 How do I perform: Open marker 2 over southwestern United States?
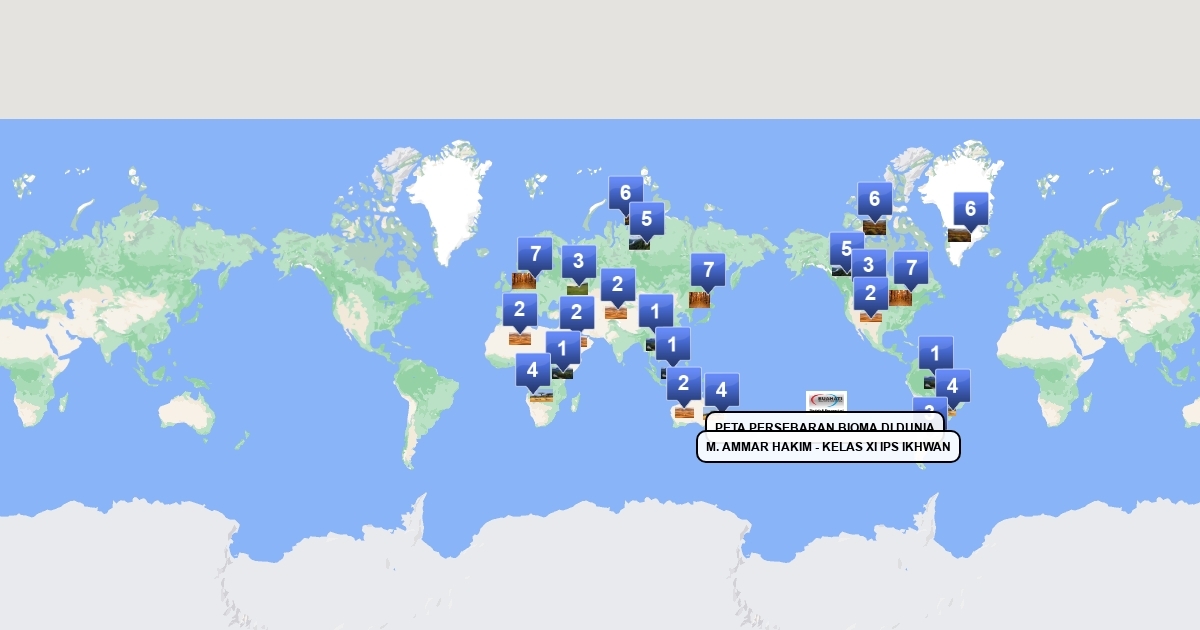coord(870,294)
